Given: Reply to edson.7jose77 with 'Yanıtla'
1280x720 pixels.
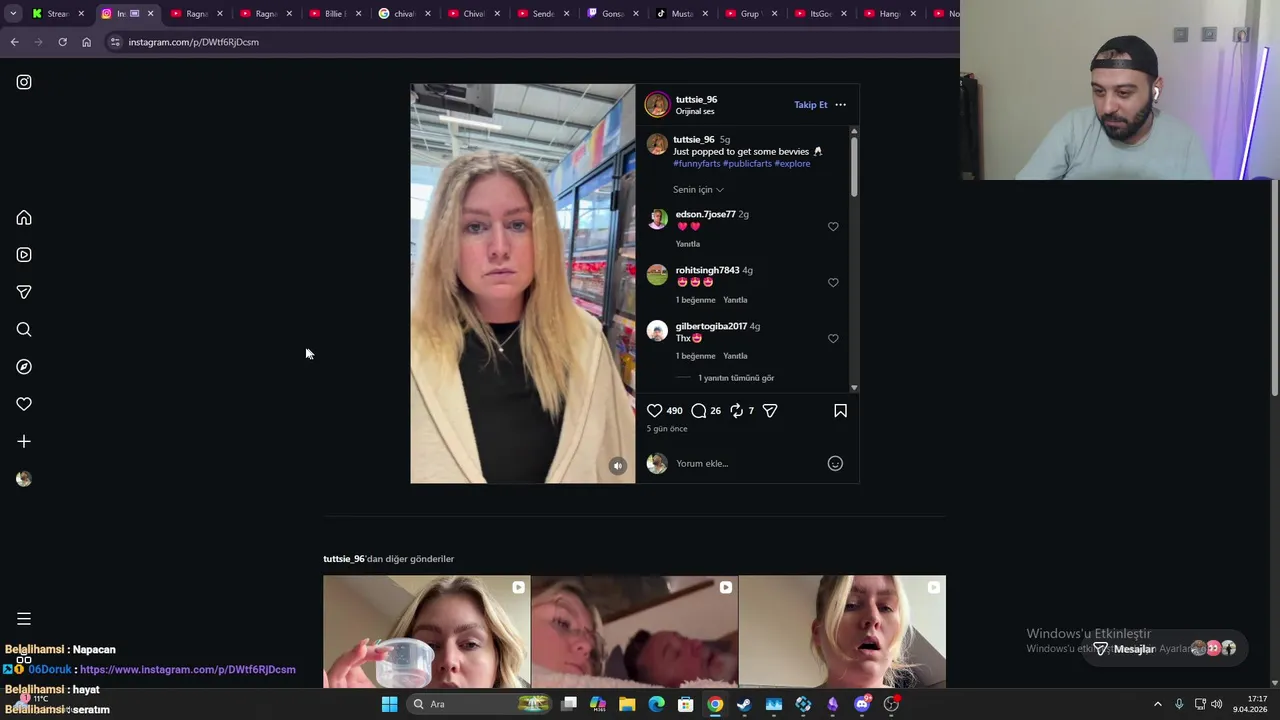Looking at the screenshot, I should click(688, 244).
